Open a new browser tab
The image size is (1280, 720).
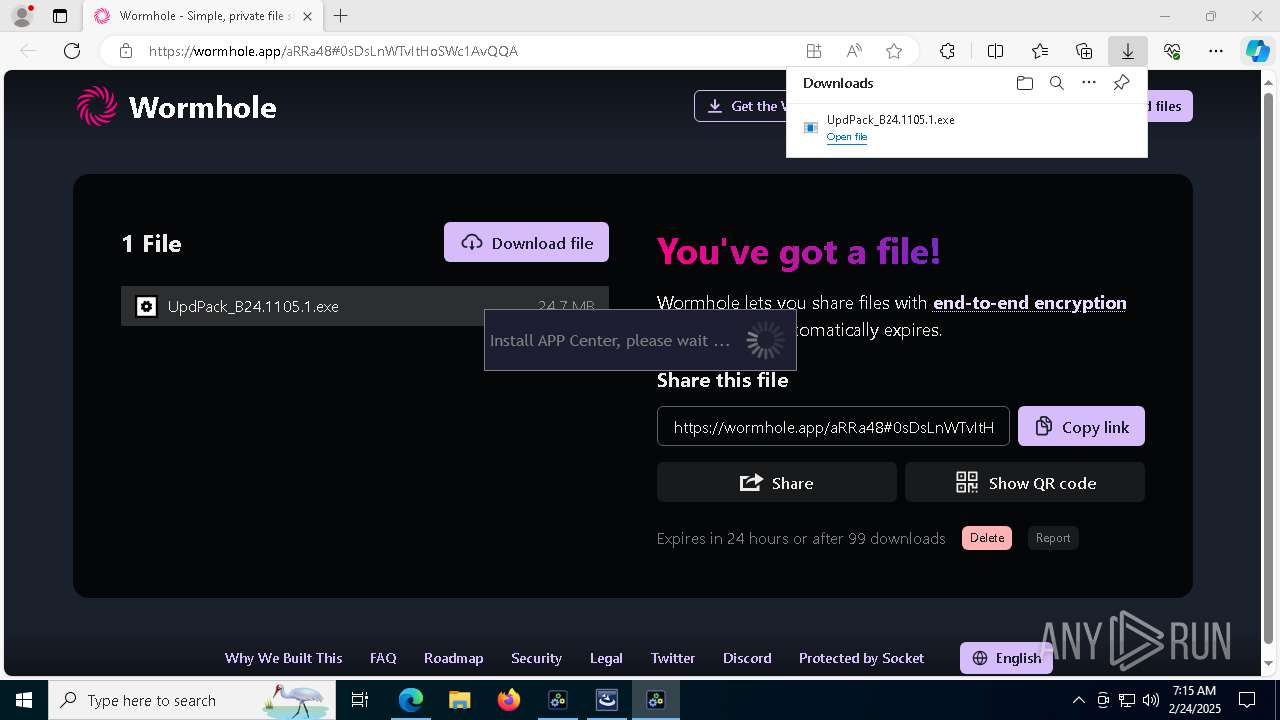[x=341, y=16]
